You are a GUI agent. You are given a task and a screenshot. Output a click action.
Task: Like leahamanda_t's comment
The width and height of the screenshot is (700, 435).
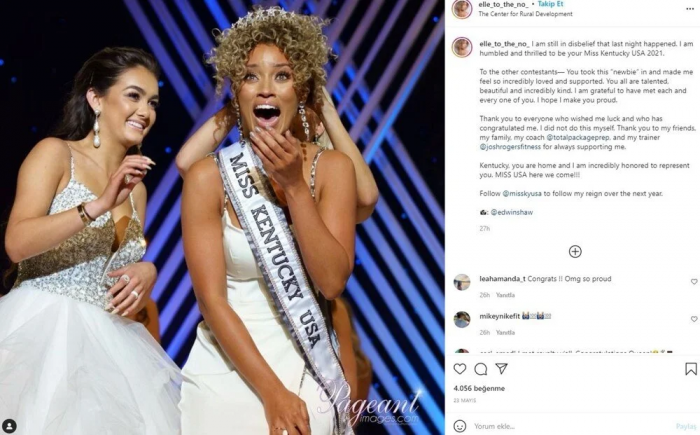tap(694, 281)
